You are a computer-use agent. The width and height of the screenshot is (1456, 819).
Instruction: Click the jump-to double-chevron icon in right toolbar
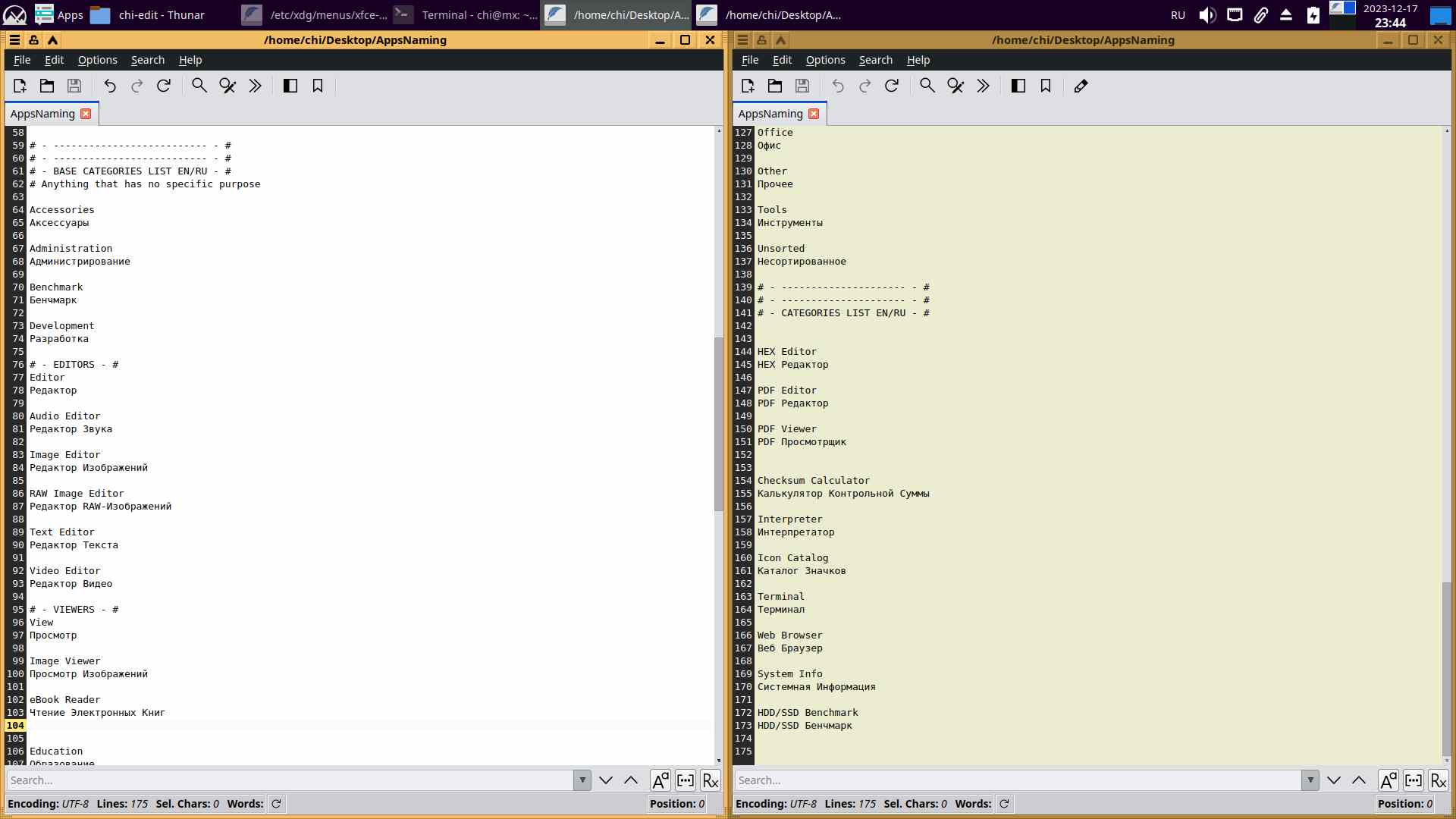click(x=983, y=86)
